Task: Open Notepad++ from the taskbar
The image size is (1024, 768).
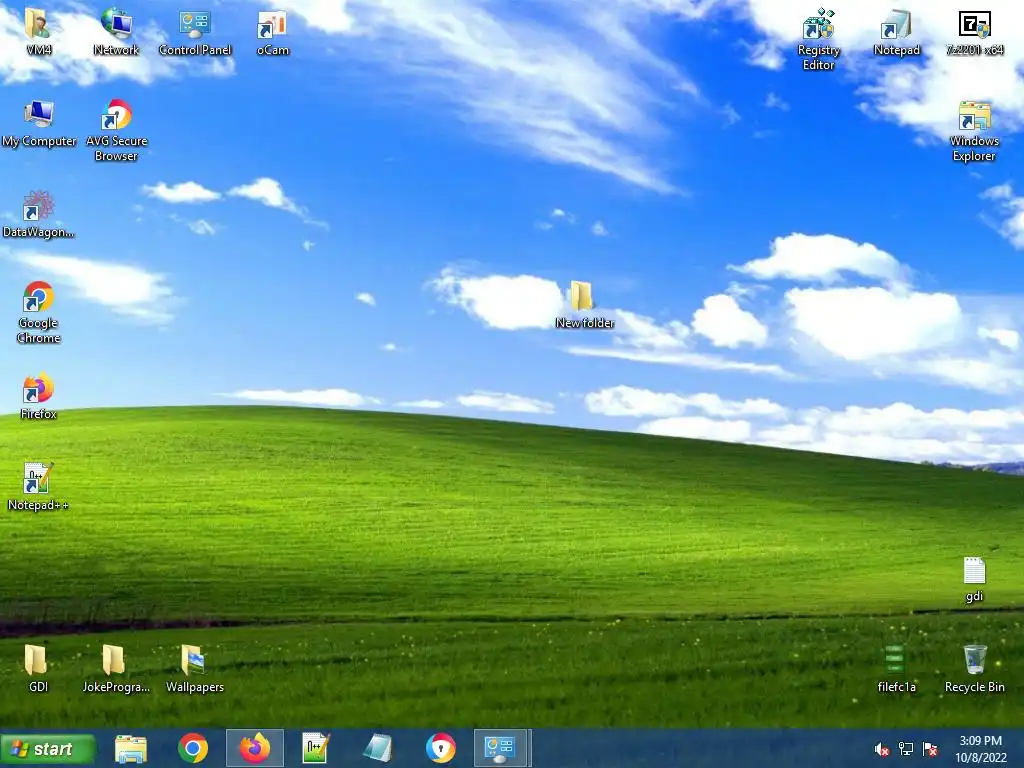Action: (316, 748)
